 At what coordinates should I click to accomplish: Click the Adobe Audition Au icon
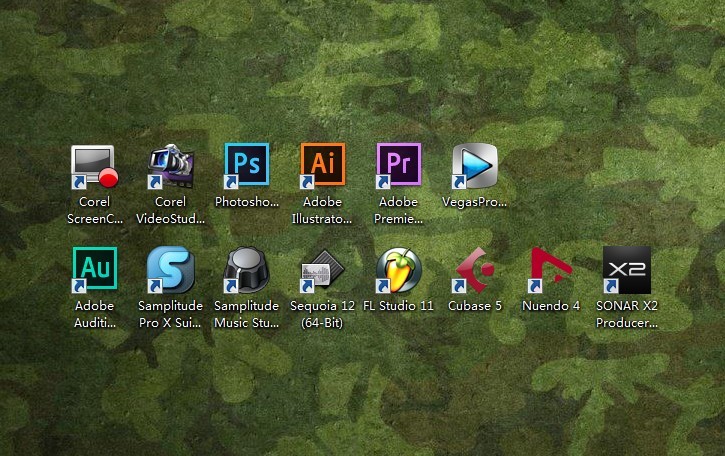point(94,270)
